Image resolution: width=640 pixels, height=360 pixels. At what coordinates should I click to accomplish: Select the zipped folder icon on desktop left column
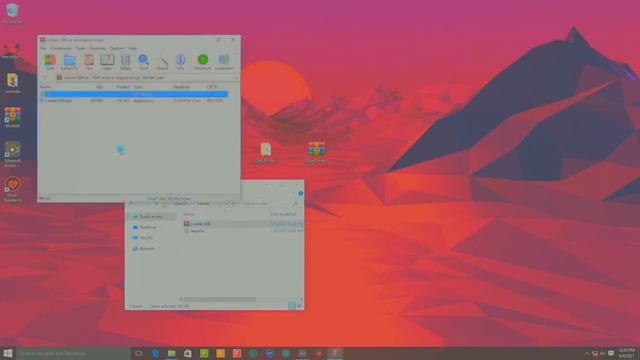click(x=12, y=83)
